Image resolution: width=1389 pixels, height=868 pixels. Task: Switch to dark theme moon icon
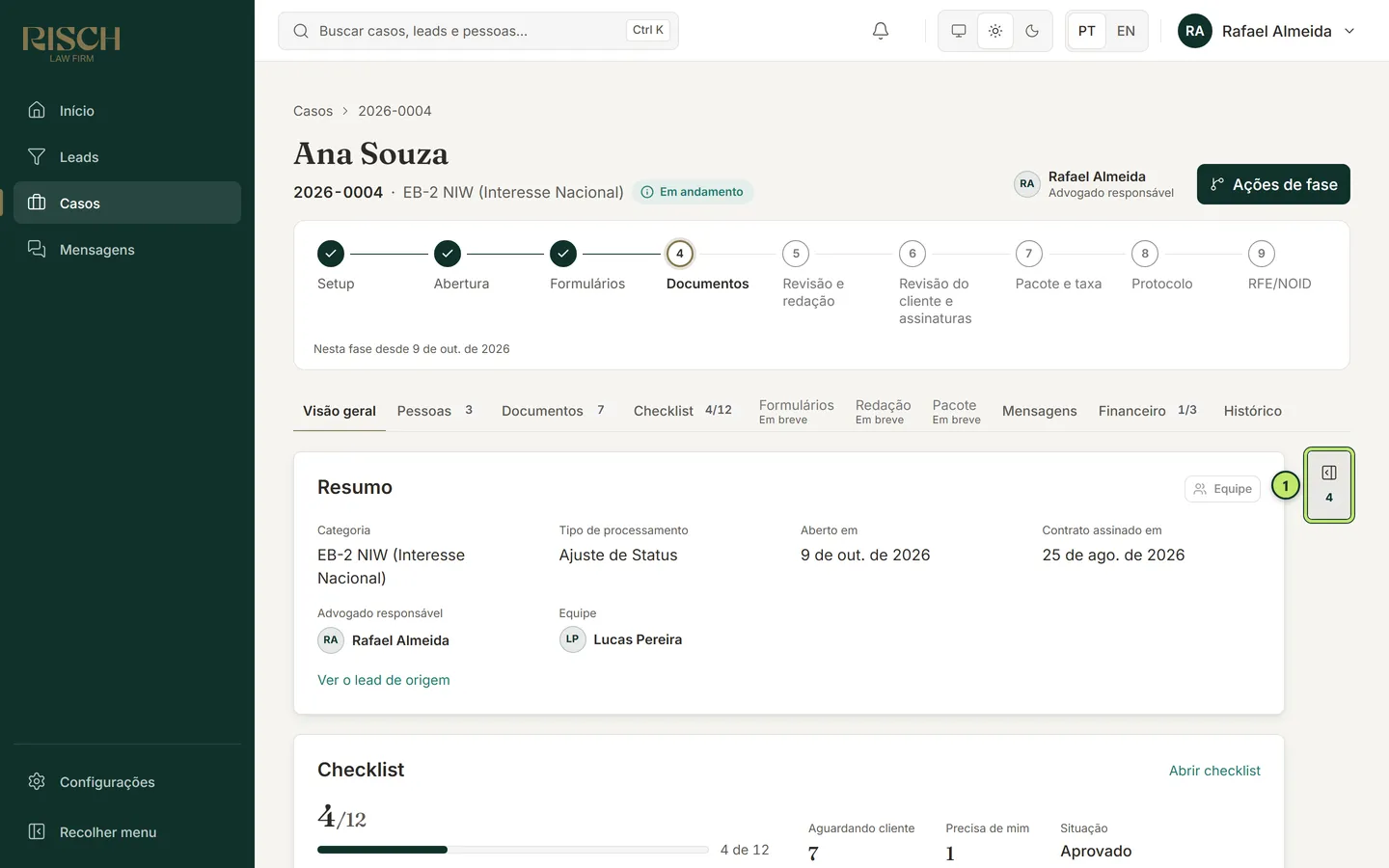1032,31
